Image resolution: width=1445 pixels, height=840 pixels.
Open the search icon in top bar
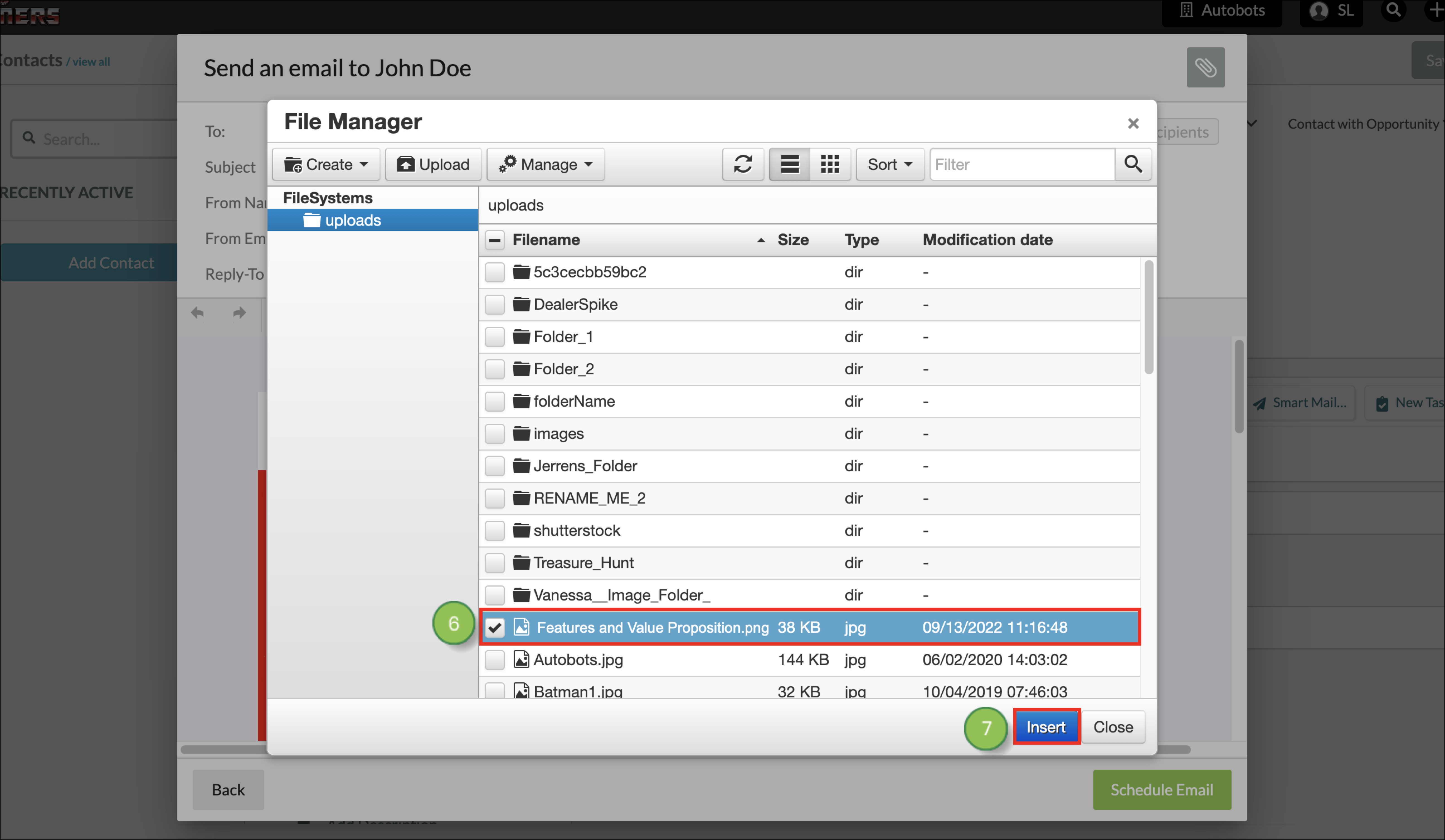click(1394, 10)
